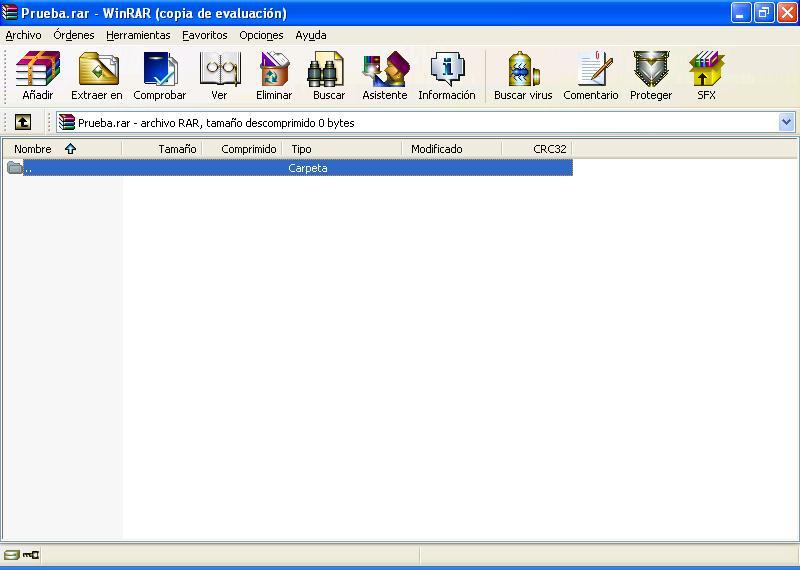Expand the archive path dropdown arrow
800x570 pixels.
[x=786, y=122]
